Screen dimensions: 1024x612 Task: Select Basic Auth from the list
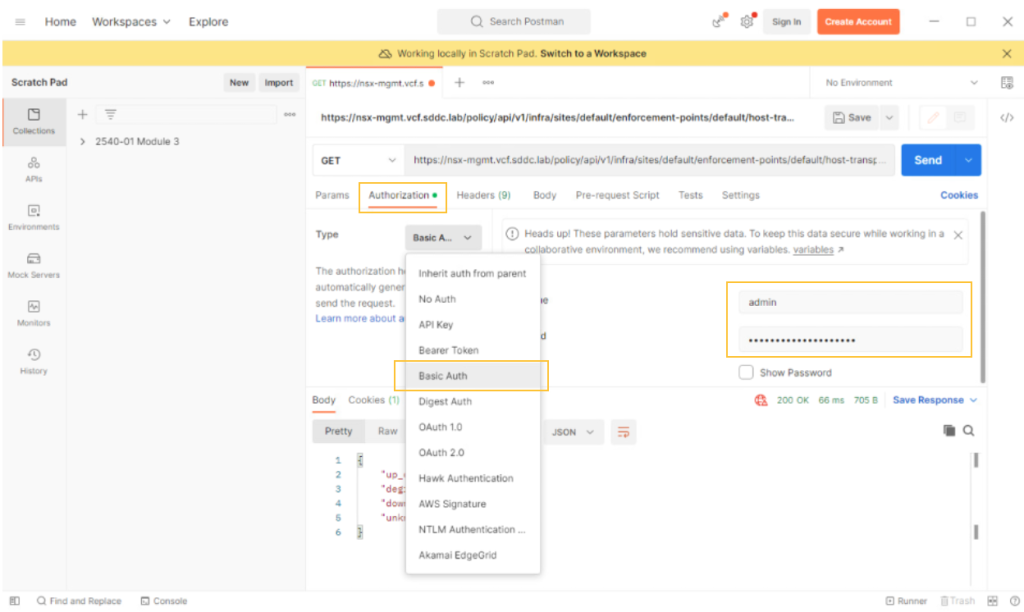click(472, 376)
